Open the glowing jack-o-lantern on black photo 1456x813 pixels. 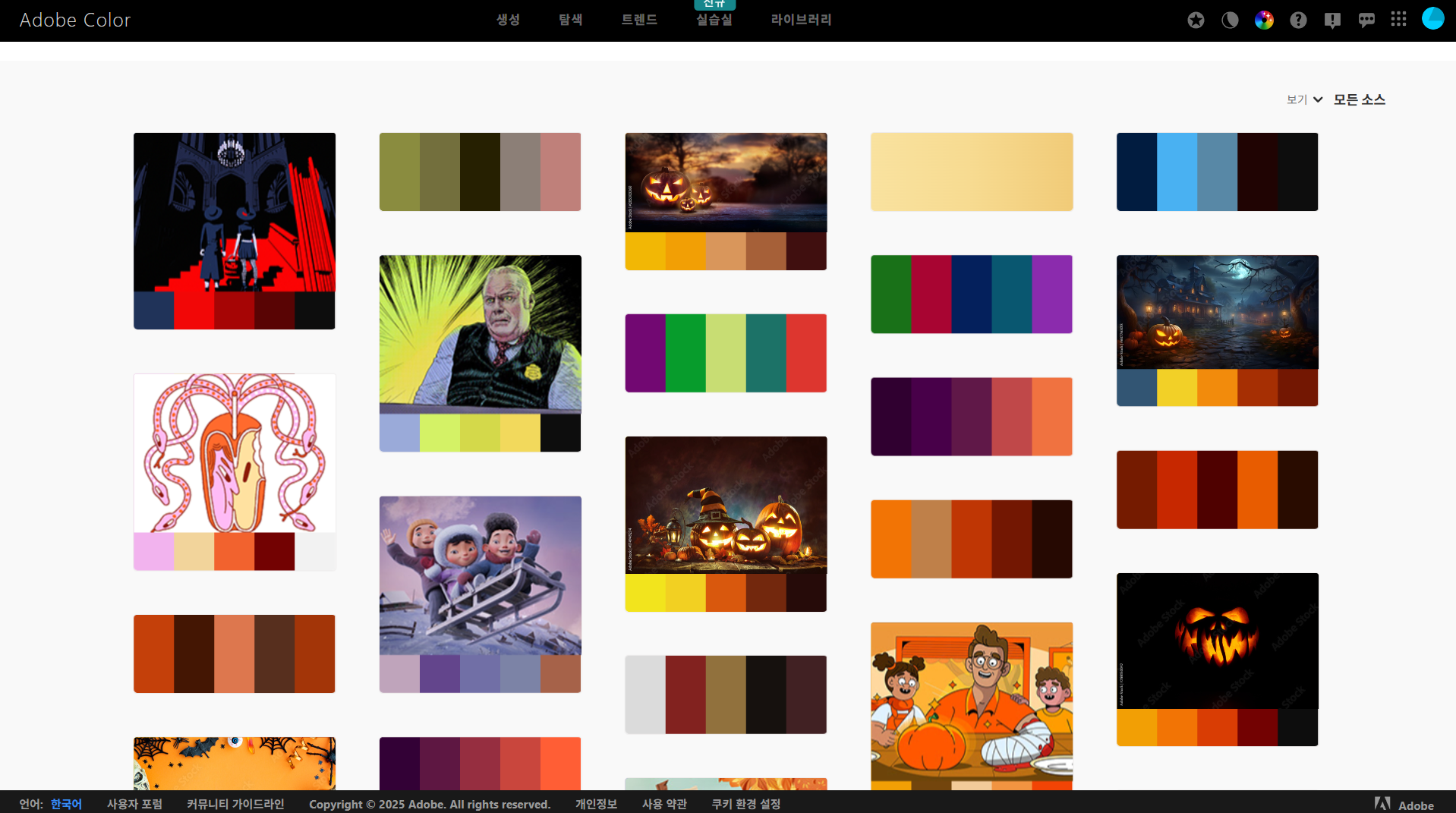[1218, 641]
